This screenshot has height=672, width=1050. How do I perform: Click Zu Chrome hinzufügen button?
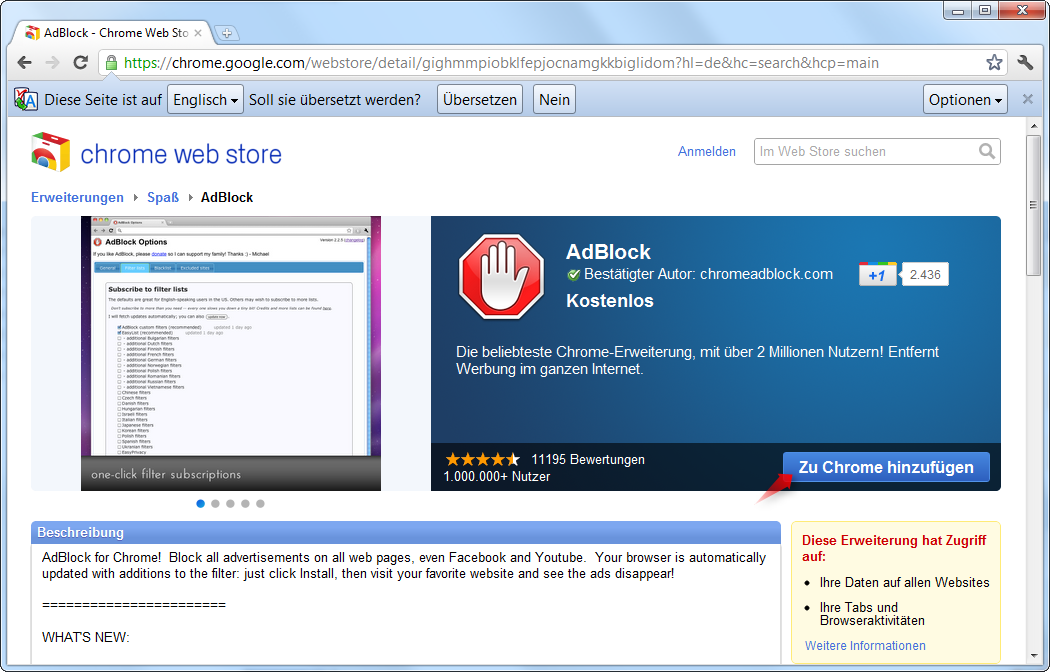point(886,467)
